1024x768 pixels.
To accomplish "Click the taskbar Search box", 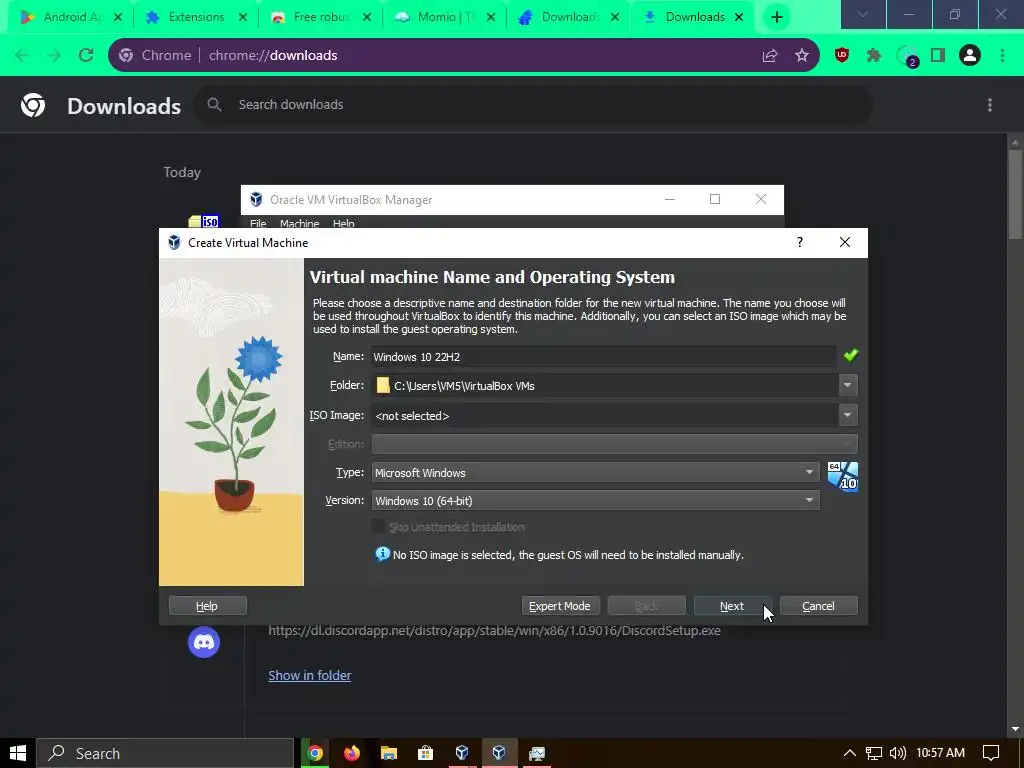I will (165, 753).
